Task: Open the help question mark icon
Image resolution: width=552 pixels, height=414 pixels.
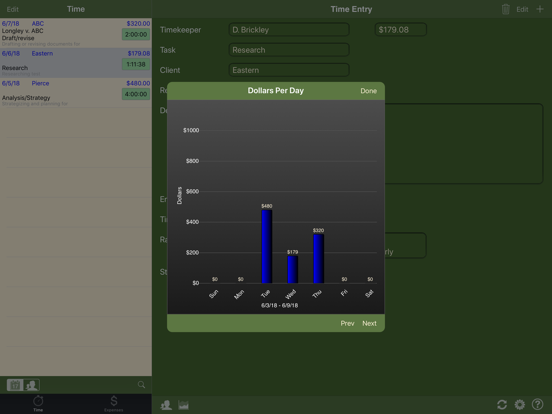Action: pyautogui.click(x=538, y=404)
